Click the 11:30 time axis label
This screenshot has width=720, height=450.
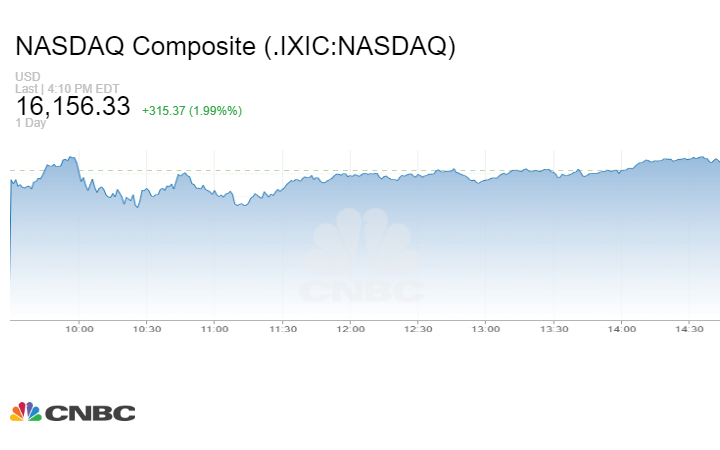[x=283, y=329]
